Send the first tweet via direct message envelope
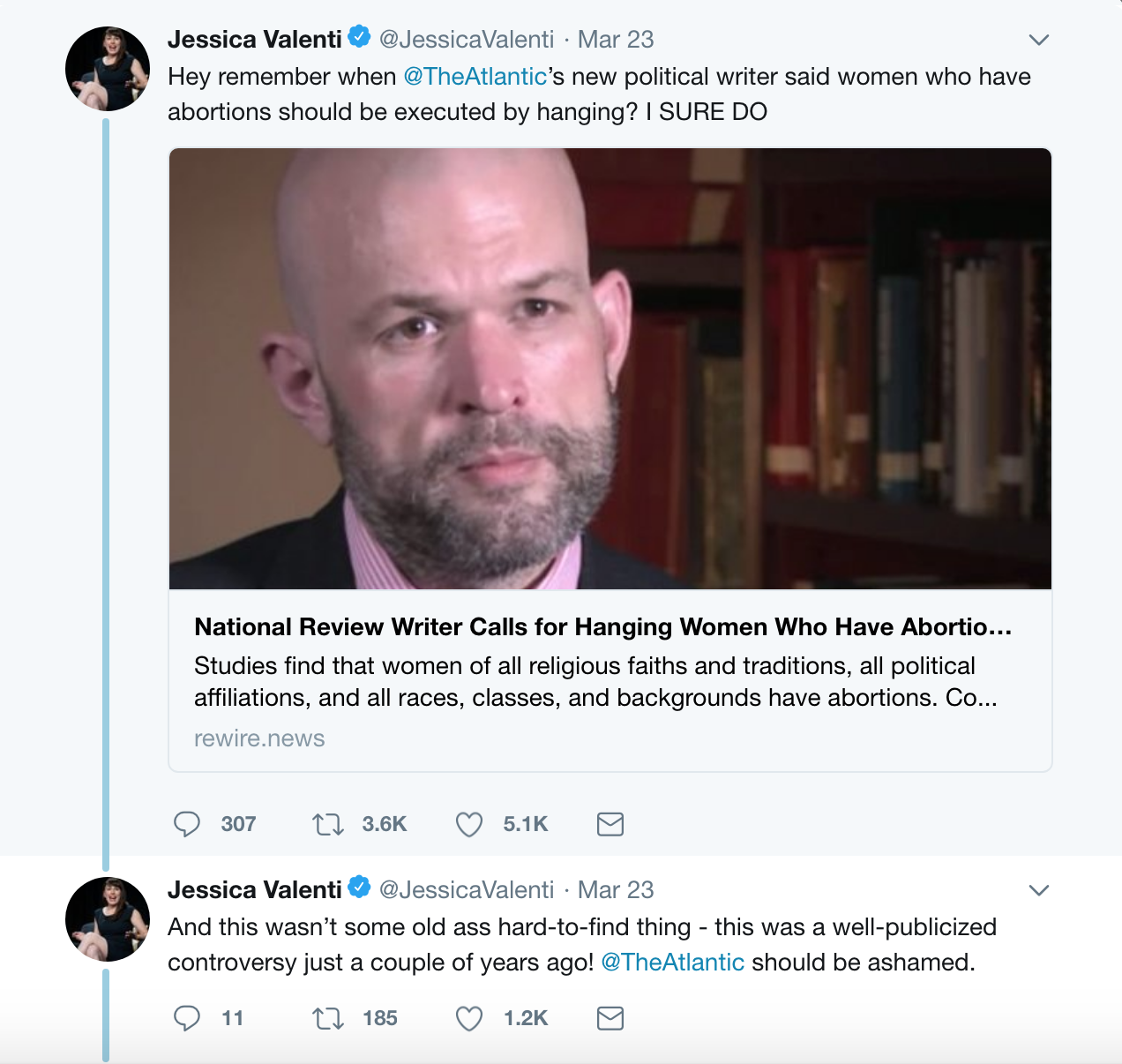 pyautogui.click(x=610, y=824)
